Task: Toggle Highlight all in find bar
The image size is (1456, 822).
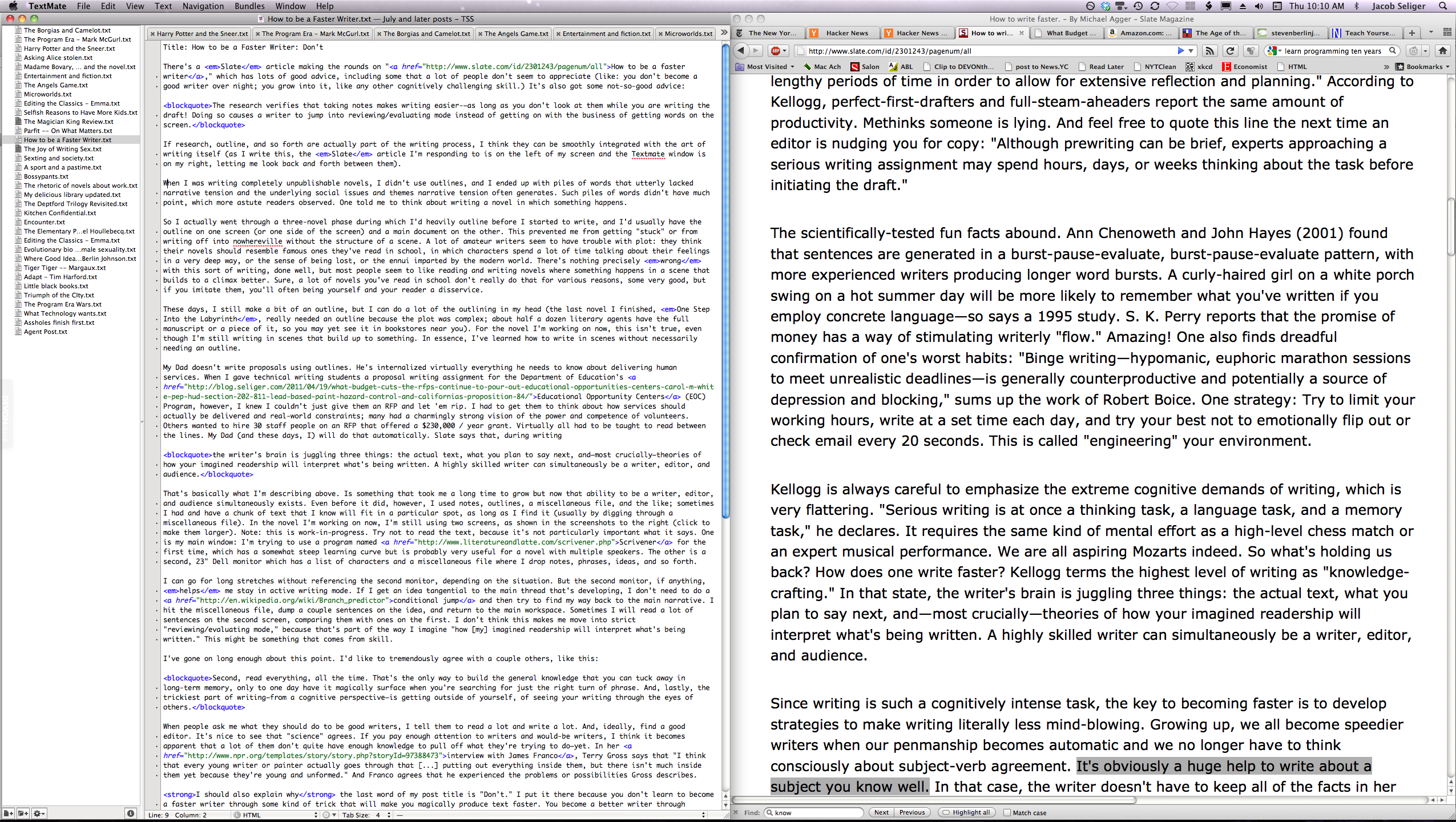Action: coord(966,813)
